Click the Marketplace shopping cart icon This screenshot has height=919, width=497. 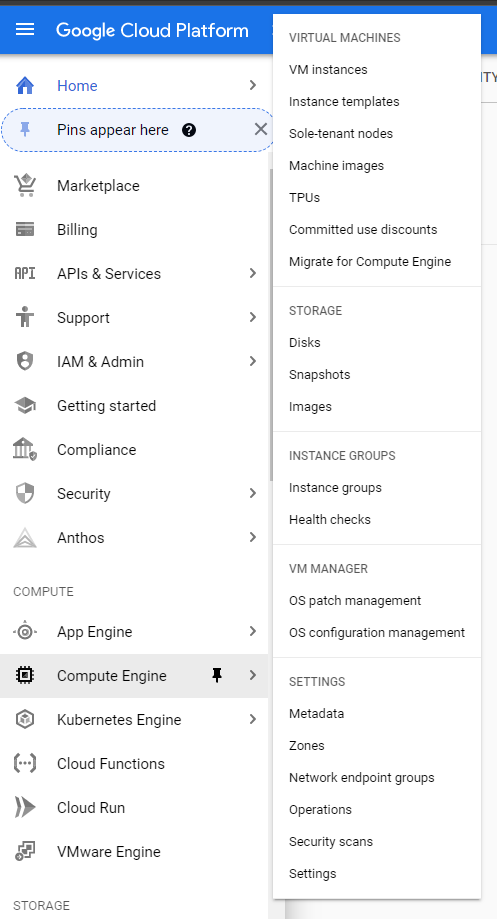click(25, 186)
